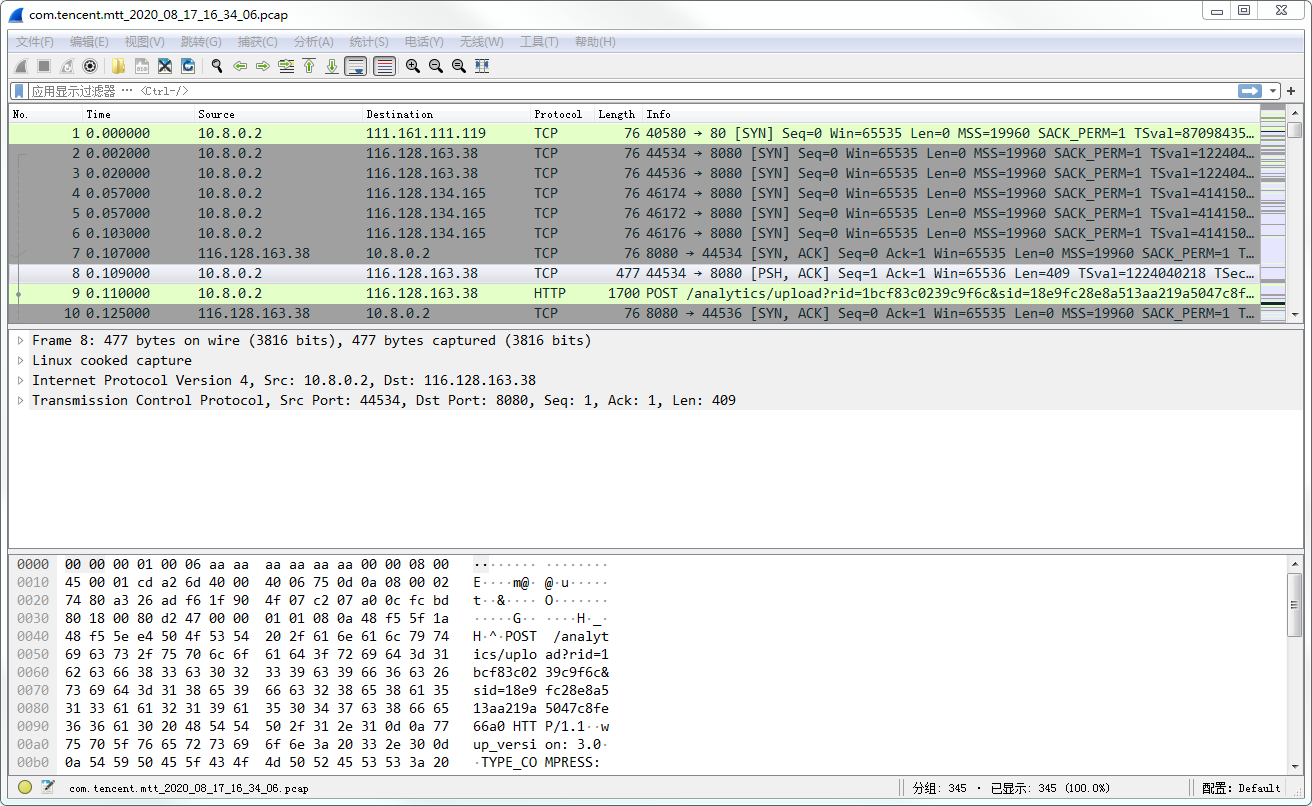Go to next packet green arrow

point(263,66)
